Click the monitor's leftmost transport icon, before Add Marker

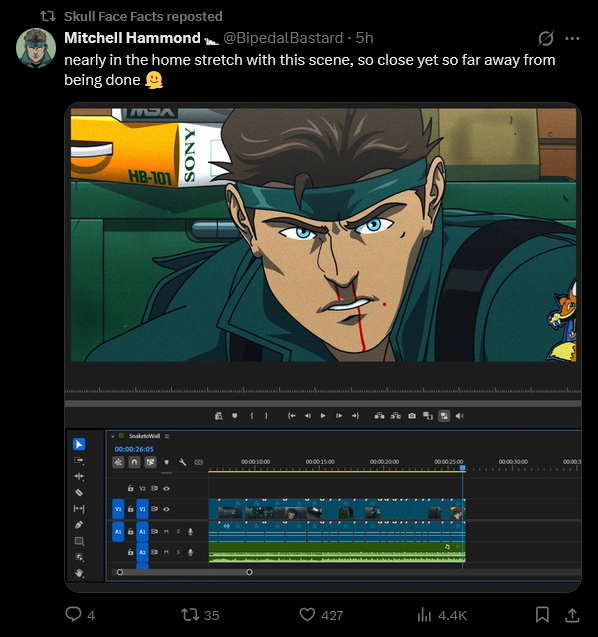point(219,416)
